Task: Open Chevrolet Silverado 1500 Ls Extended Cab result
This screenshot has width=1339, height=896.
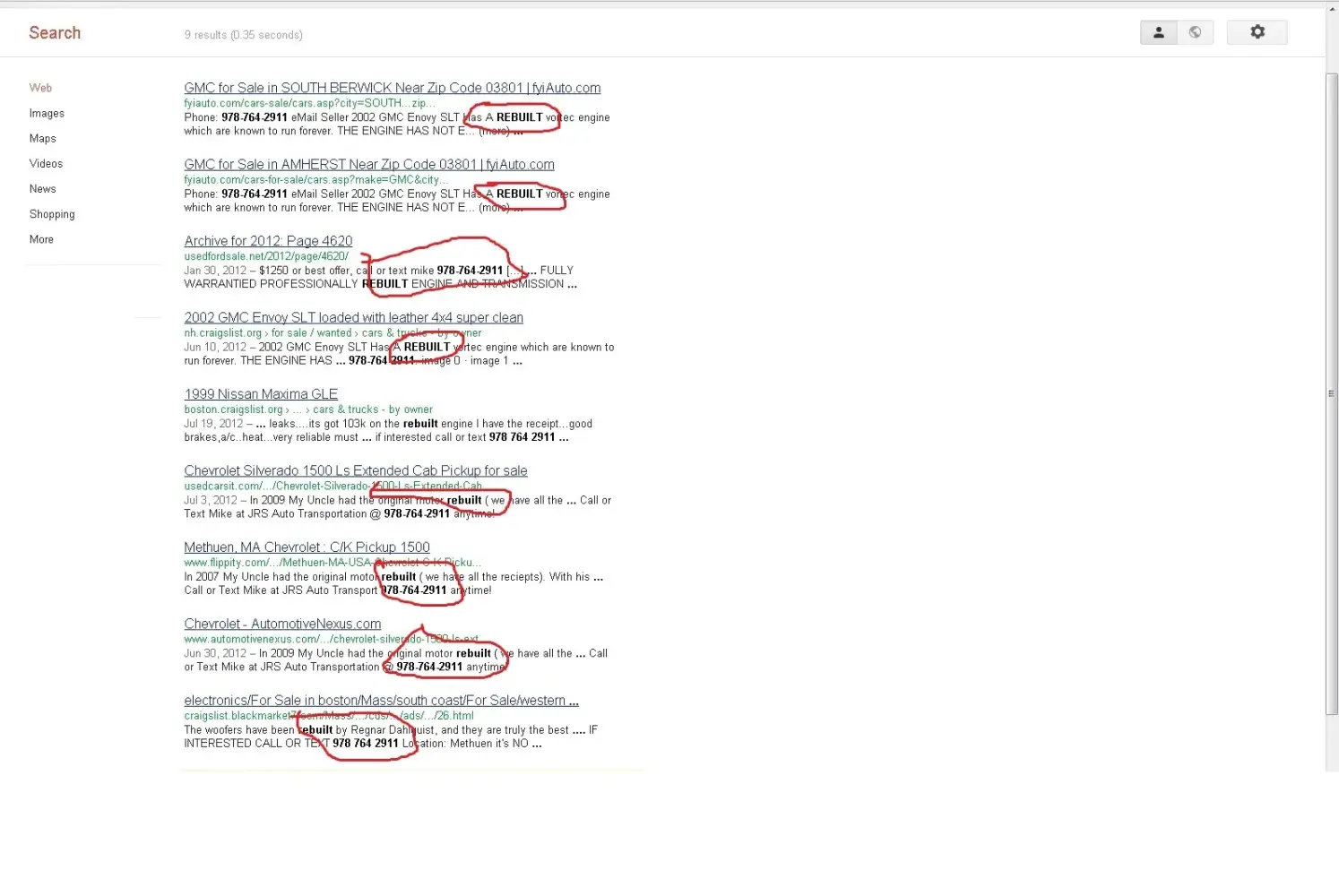Action: tap(355, 471)
